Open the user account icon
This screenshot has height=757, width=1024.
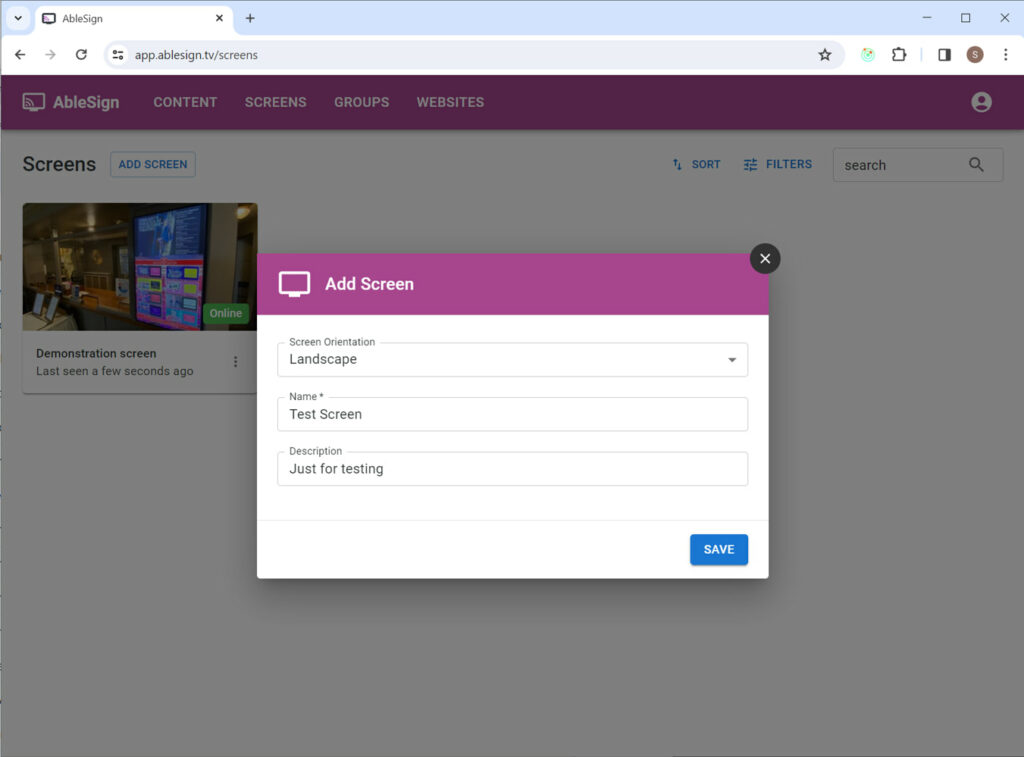(981, 101)
